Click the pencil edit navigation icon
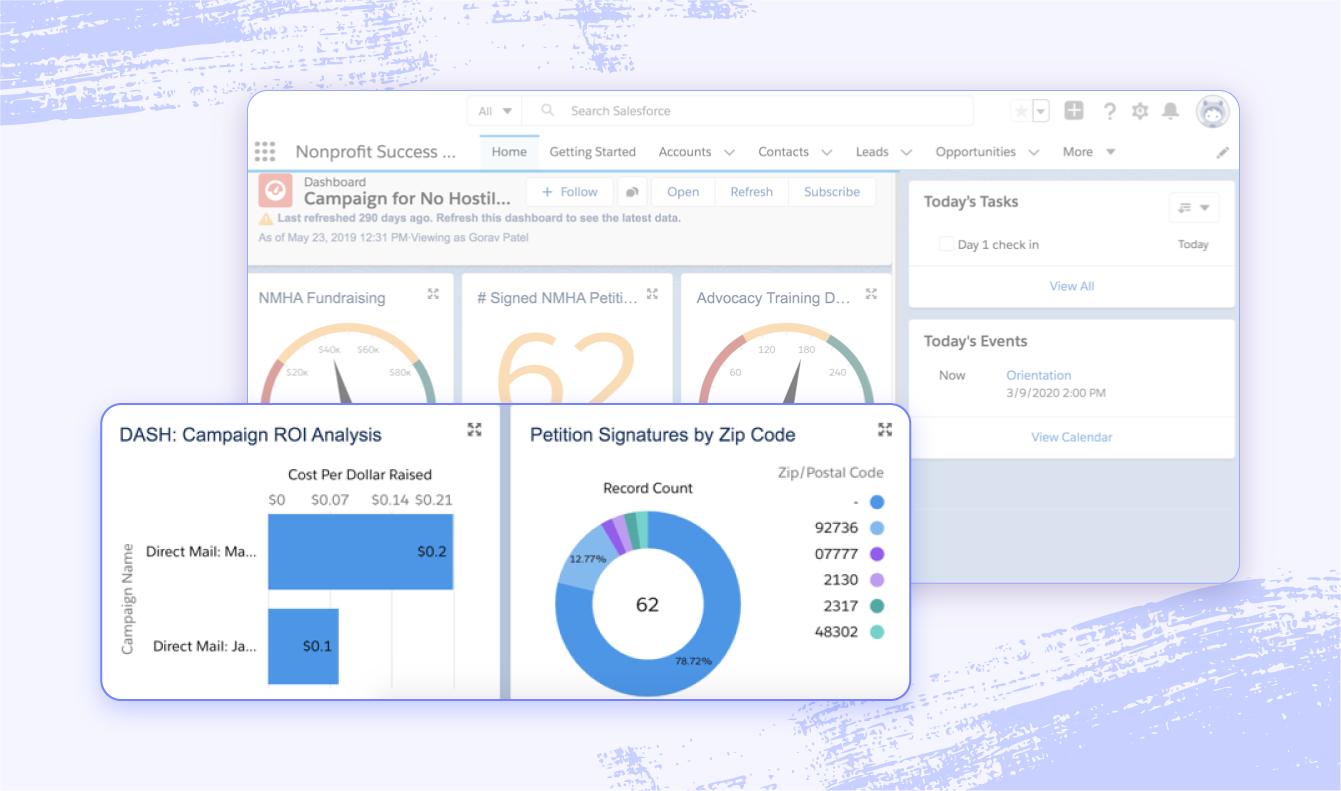Viewport: 1341px width, 791px height. [x=1223, y=153]
